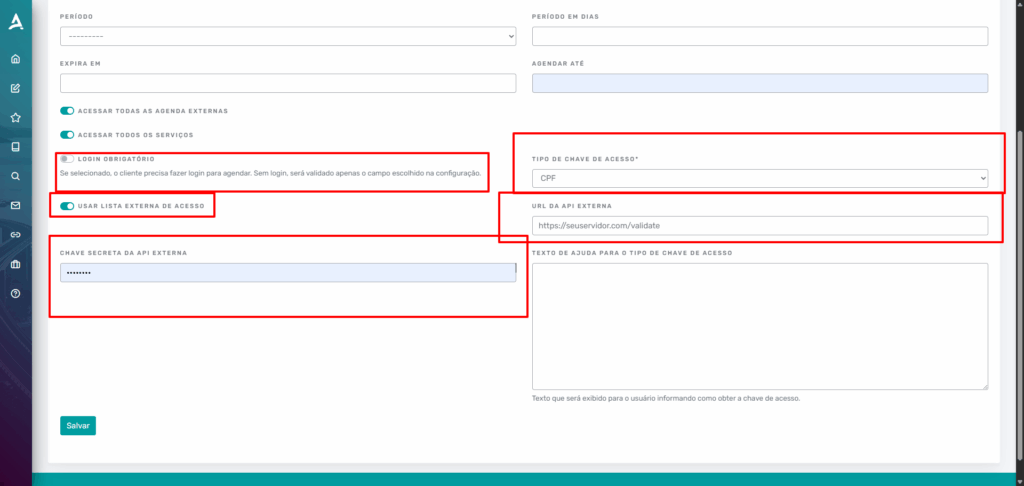Viewport: 1024px width, 486px height.
Task: Click the URL da API Externa field
Action: (x=760, y=226)
